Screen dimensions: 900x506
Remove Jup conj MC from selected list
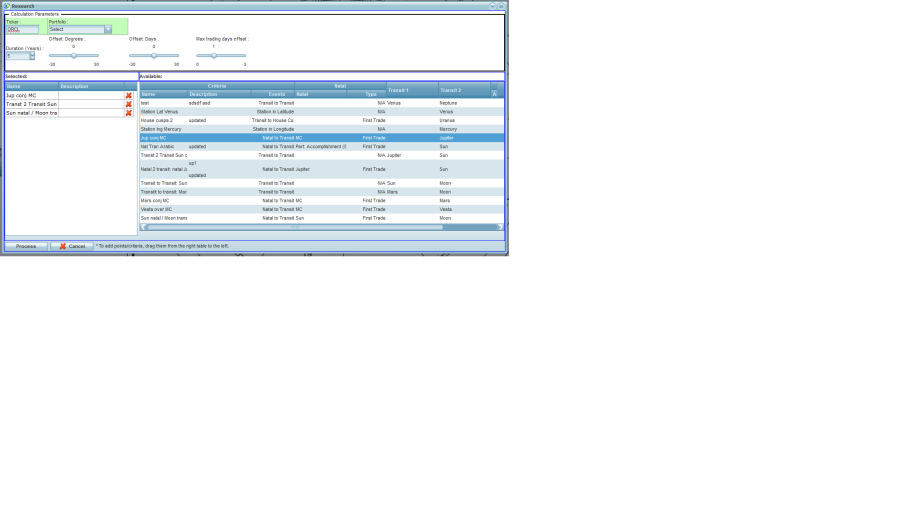pos(128,96)
